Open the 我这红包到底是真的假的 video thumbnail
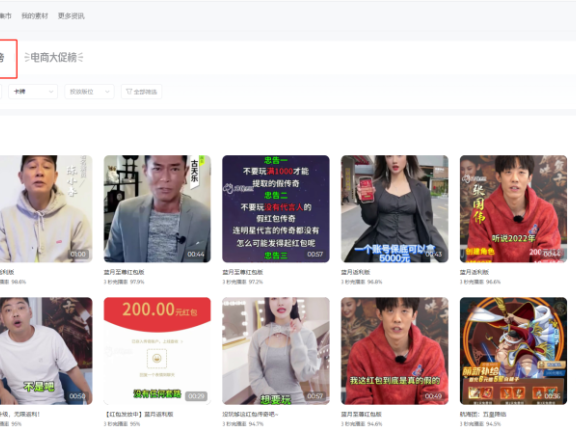Image resolution: width=576 pixels, height=432 pixels. [395, 351]
